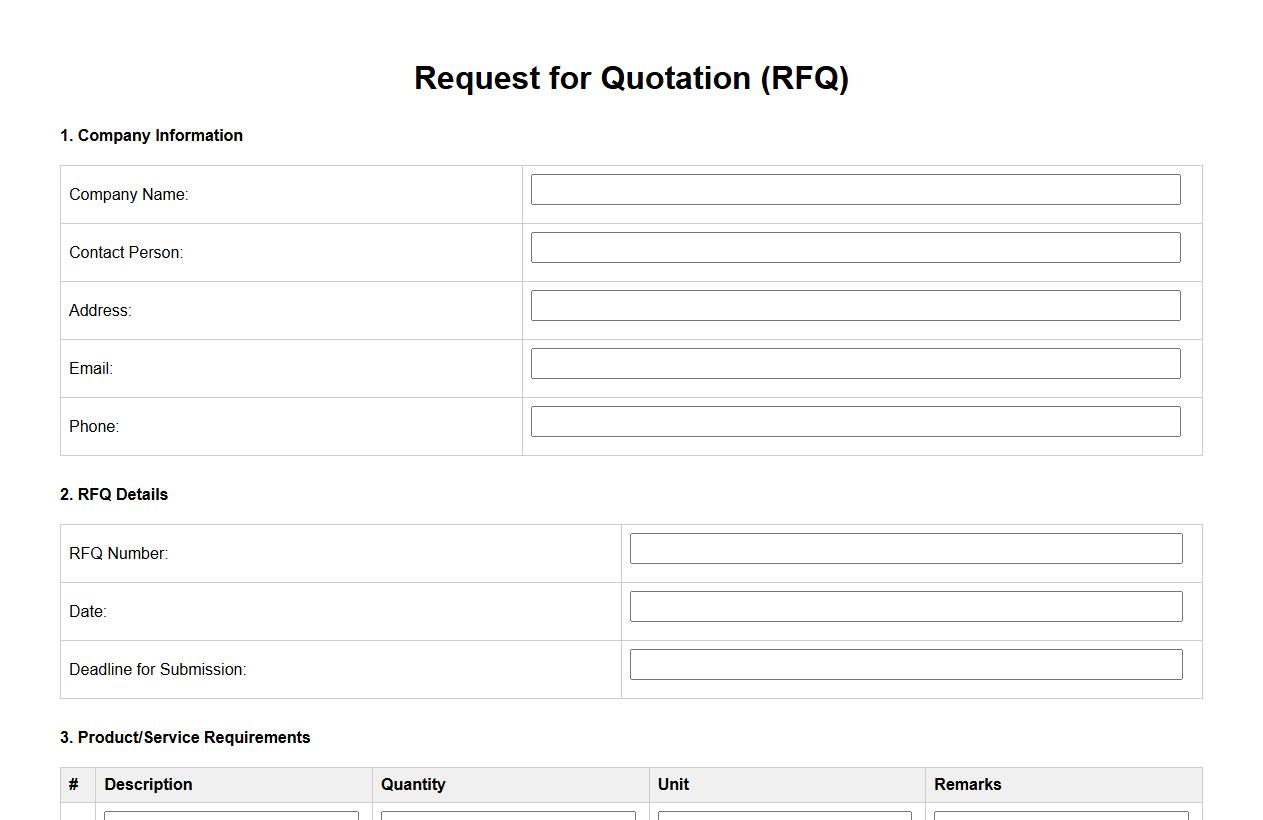Click first row Remarks input box
Image resolution: width=1263 pixels, height=820 pixels.
[x=1061, y=816]
